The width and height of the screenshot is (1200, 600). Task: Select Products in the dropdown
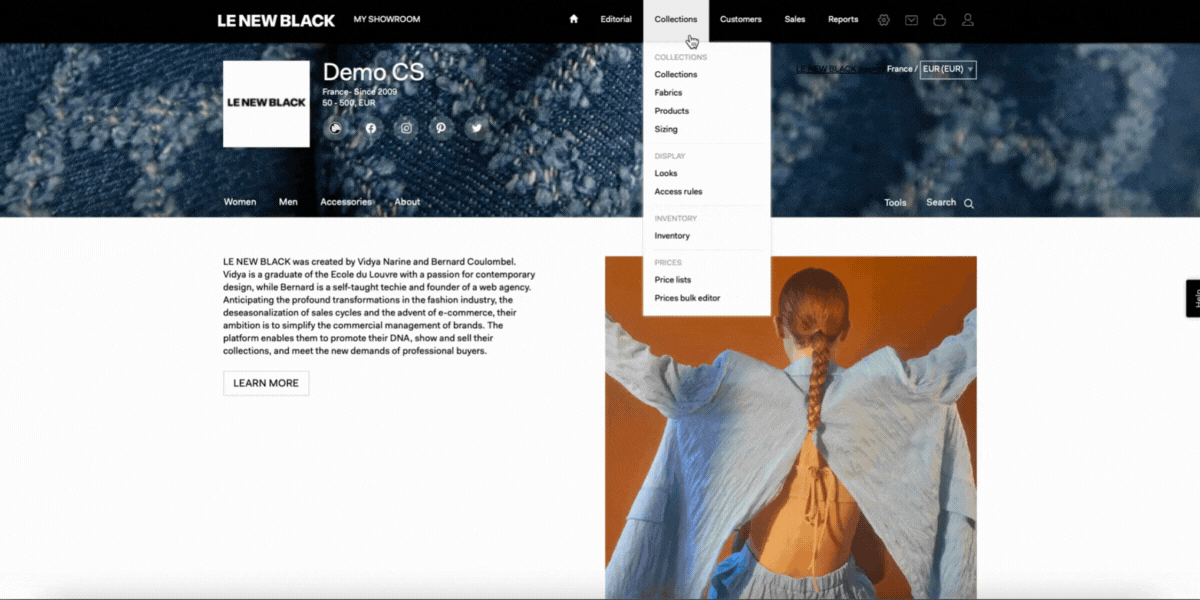672,111
